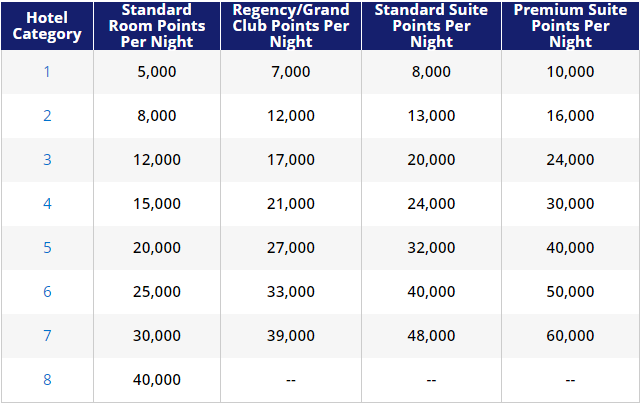Viewport: 642px width, 406px height.
Task: Open the Category 2 hotel link
Action: click(x=47, y=116)
